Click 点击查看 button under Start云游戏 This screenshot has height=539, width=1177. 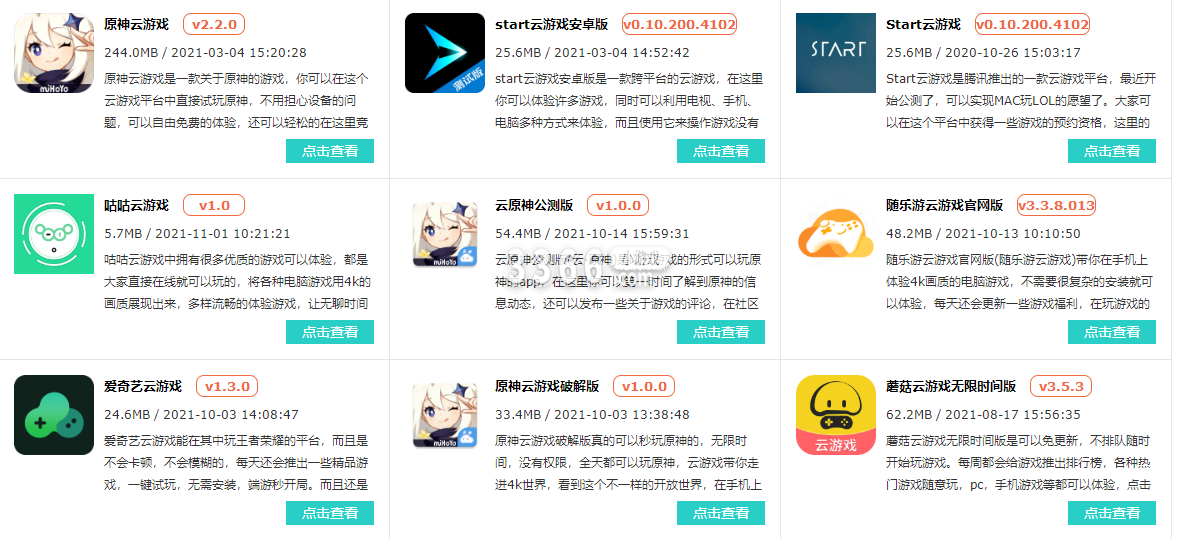[1112, 151]
